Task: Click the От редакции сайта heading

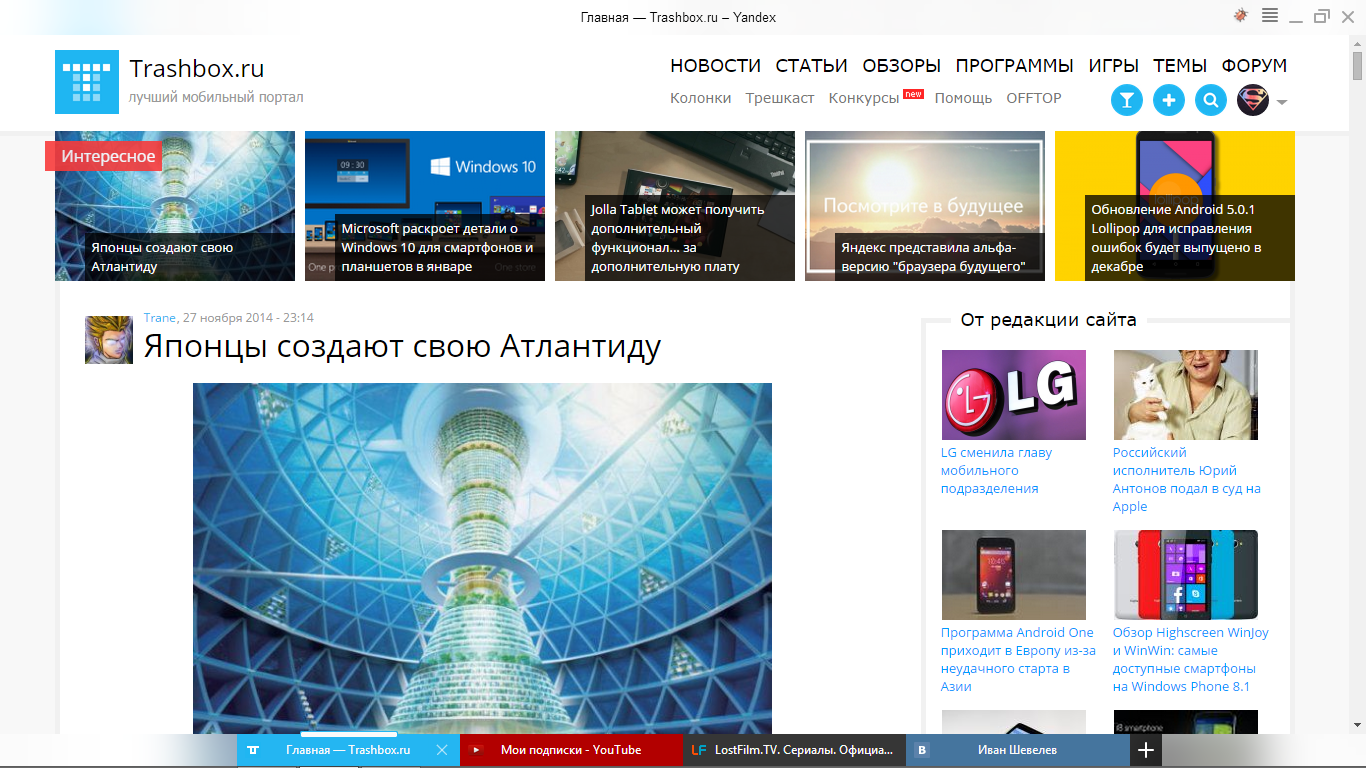Action: point(1048,320)
